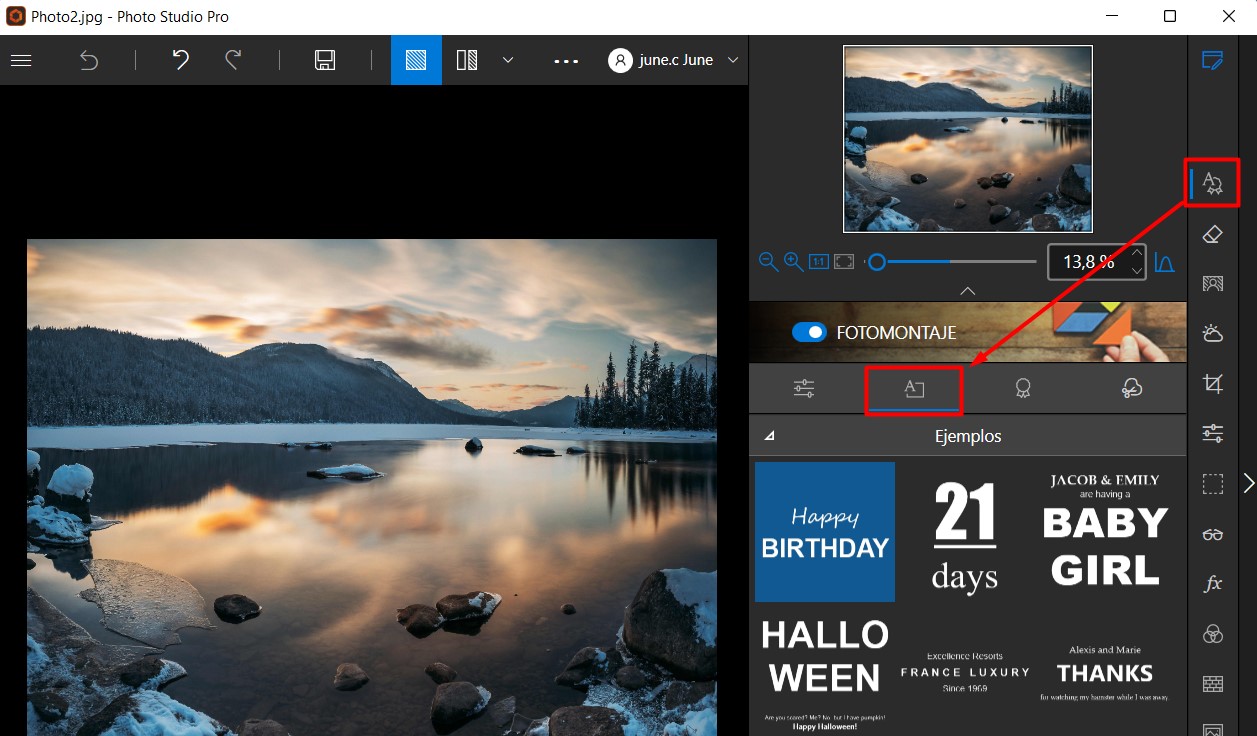
Task: Open the sidebar adjustment sliders tool
Action: point(1212,434)
